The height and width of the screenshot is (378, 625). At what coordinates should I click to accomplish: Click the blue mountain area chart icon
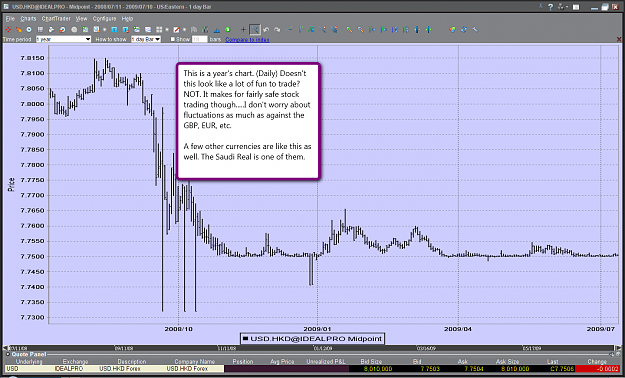click(x=216, y=30)
